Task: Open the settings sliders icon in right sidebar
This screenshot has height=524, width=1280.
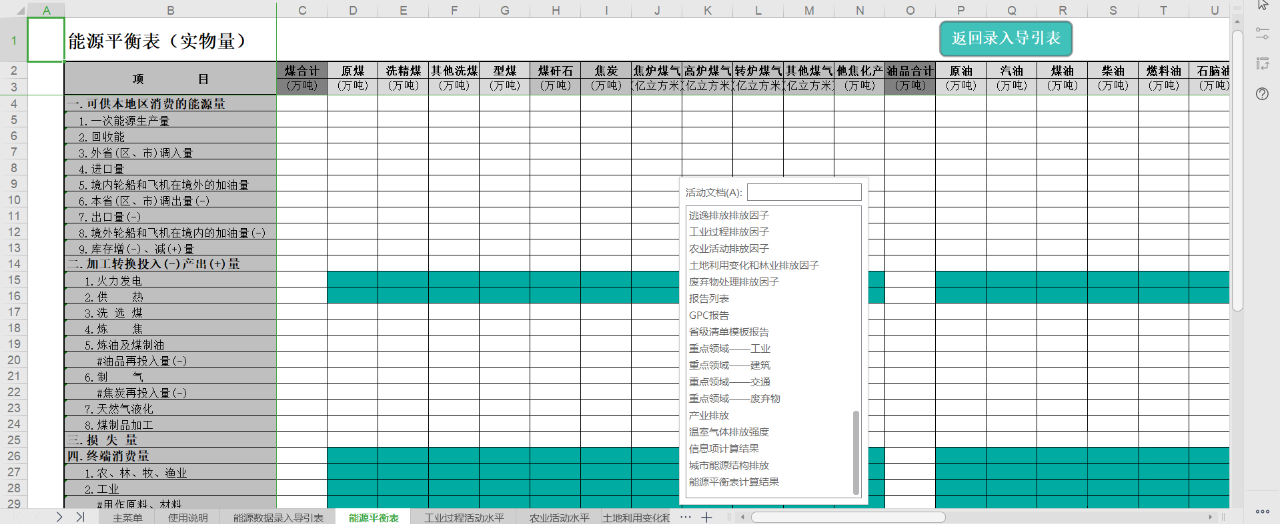Action: (1262, 33)
